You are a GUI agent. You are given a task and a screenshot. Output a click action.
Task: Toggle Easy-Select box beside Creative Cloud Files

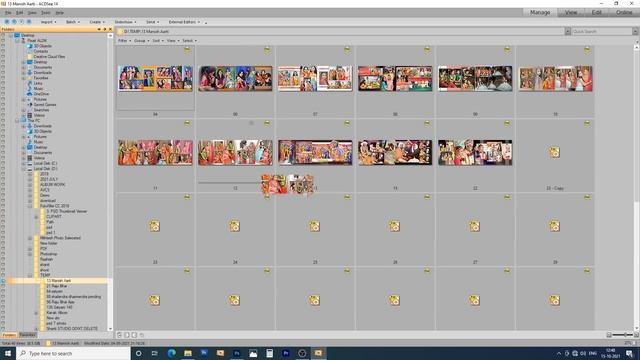click(3, 57)
